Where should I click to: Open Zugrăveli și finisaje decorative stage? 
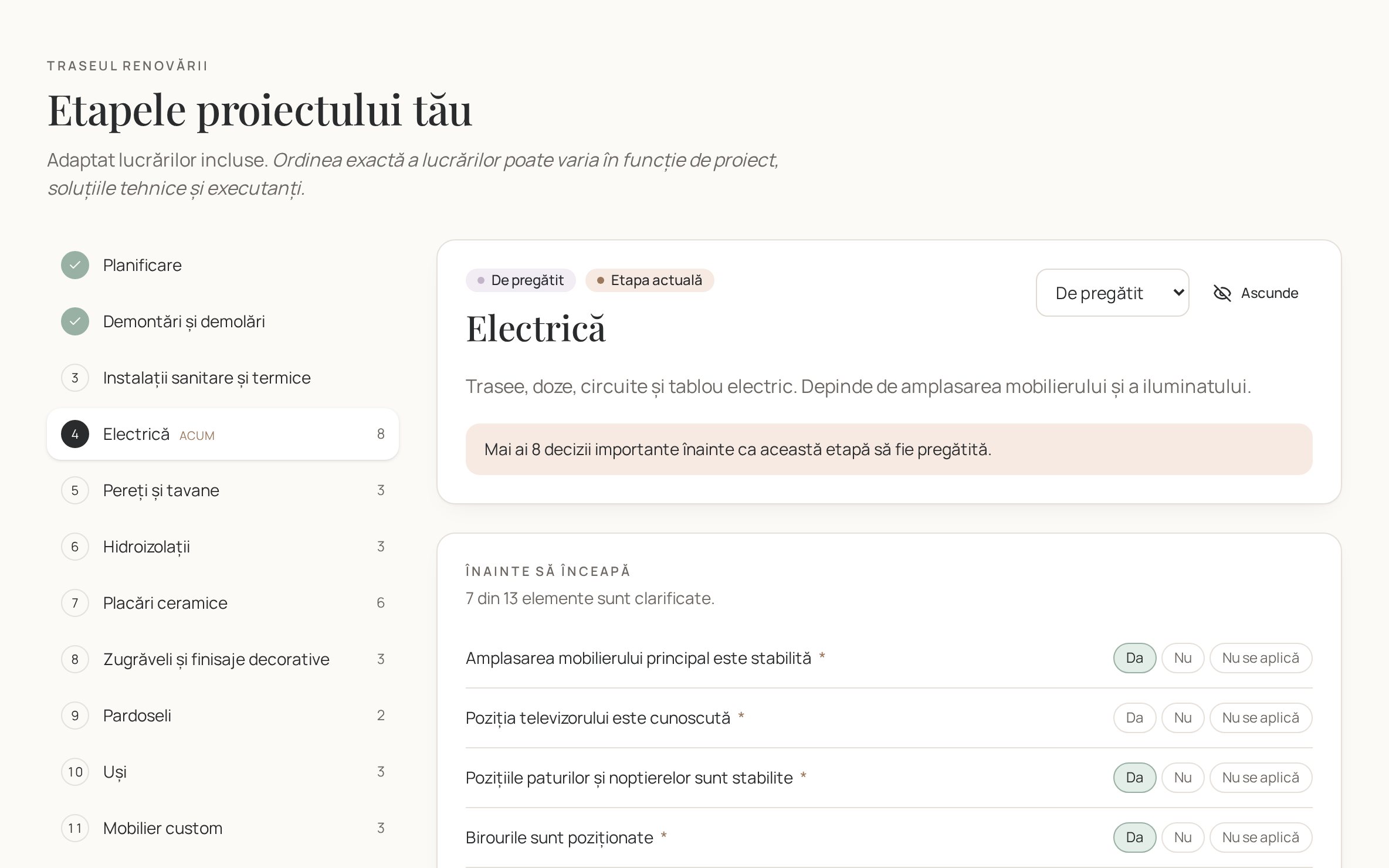pyautogui.click(x=223, y=659)
